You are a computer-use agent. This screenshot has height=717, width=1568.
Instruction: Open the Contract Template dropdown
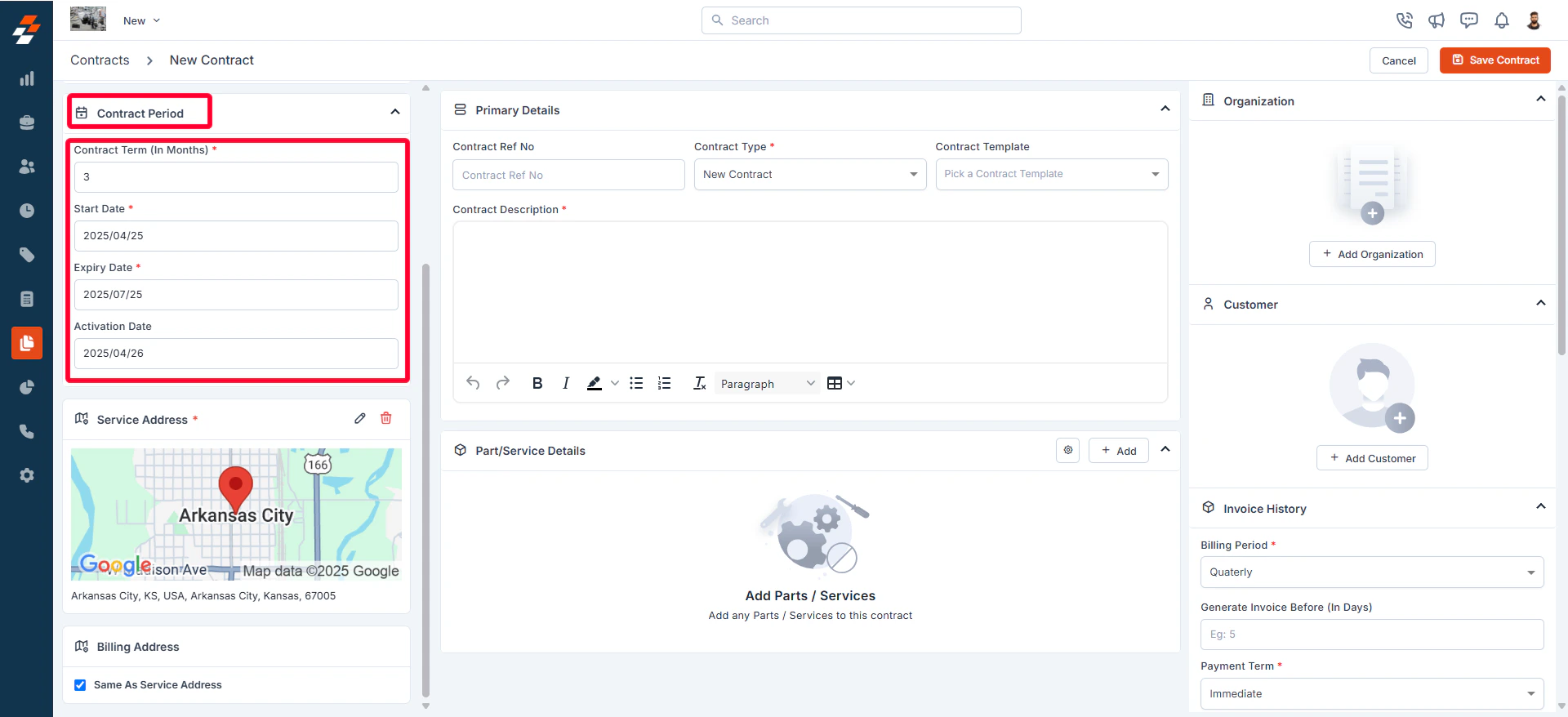[x=1052, y=174]
